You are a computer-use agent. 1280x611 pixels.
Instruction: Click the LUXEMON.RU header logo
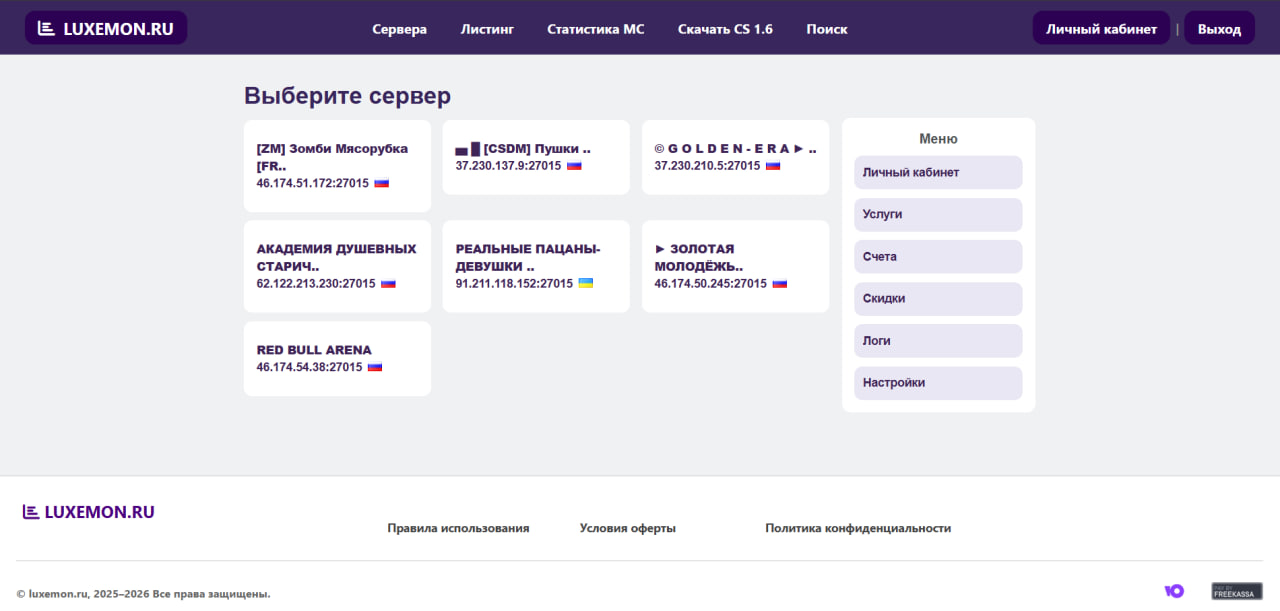(106, 29)
